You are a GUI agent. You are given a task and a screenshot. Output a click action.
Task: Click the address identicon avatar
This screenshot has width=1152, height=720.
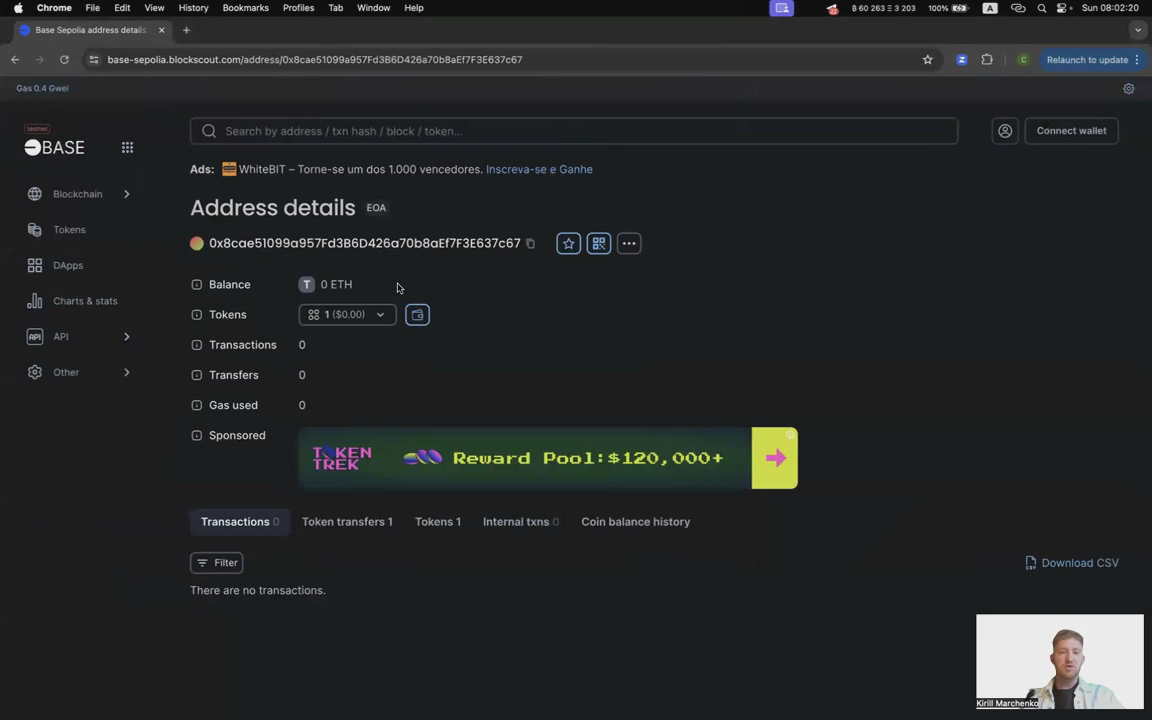click(x=196, y=243)
